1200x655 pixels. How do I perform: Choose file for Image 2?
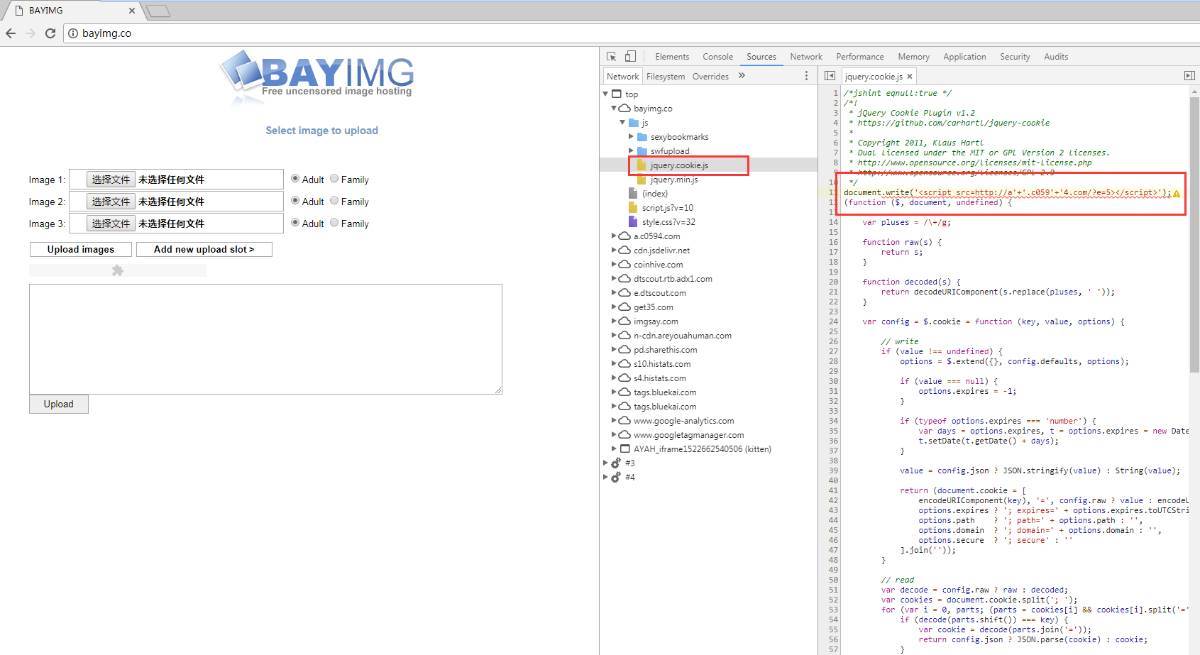pos(110,201)
